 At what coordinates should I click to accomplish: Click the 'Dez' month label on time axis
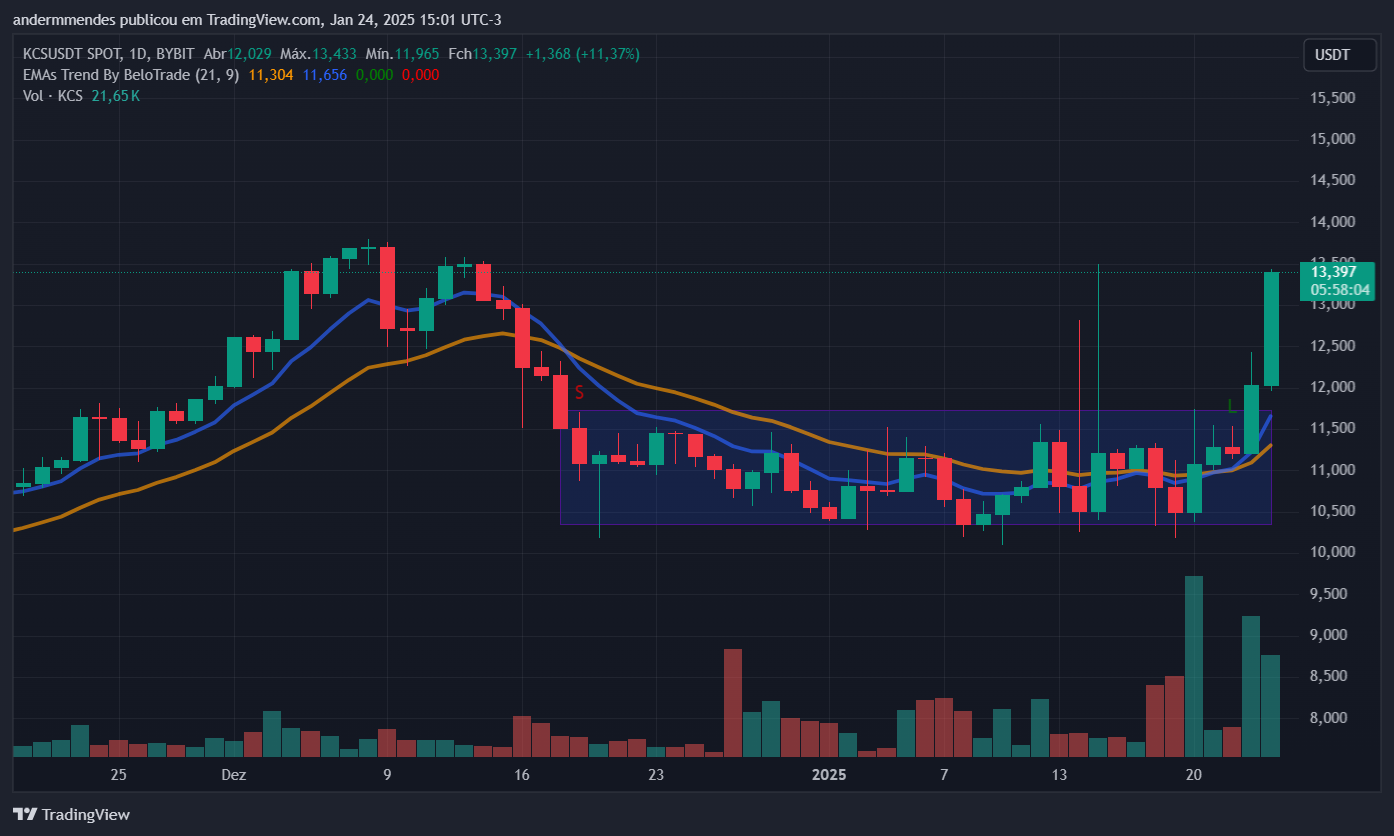233,775
